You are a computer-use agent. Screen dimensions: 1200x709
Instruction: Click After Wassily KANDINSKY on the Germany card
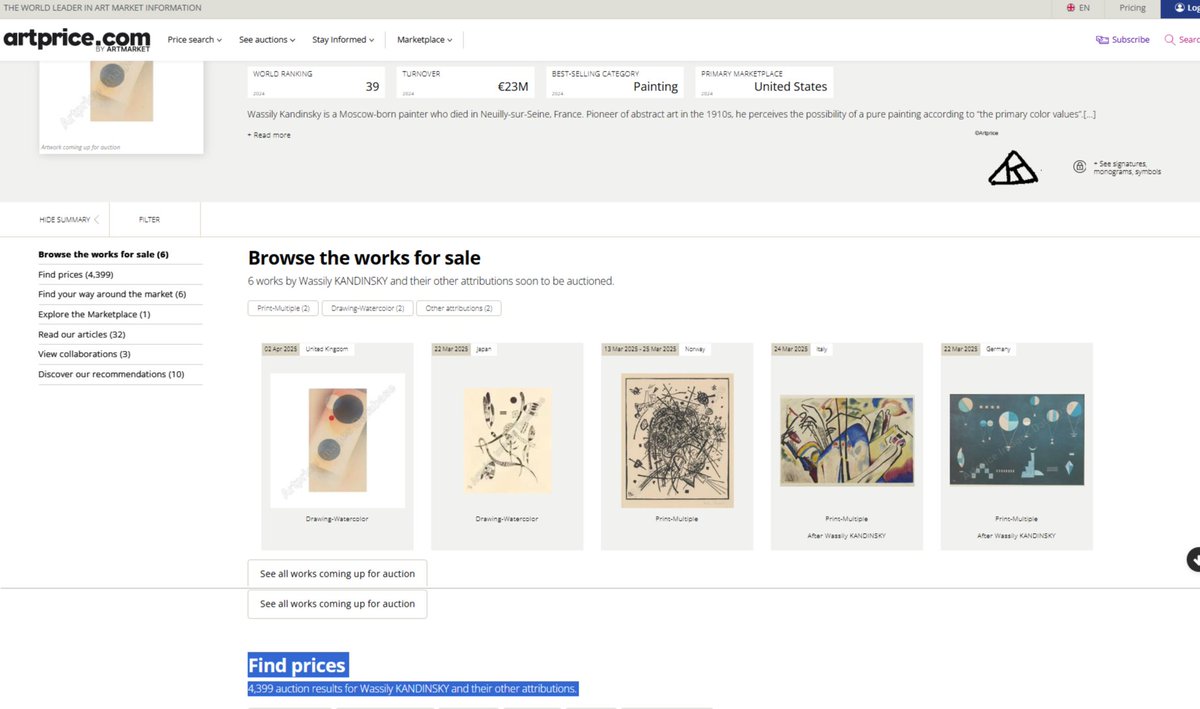click(1016, 536)
